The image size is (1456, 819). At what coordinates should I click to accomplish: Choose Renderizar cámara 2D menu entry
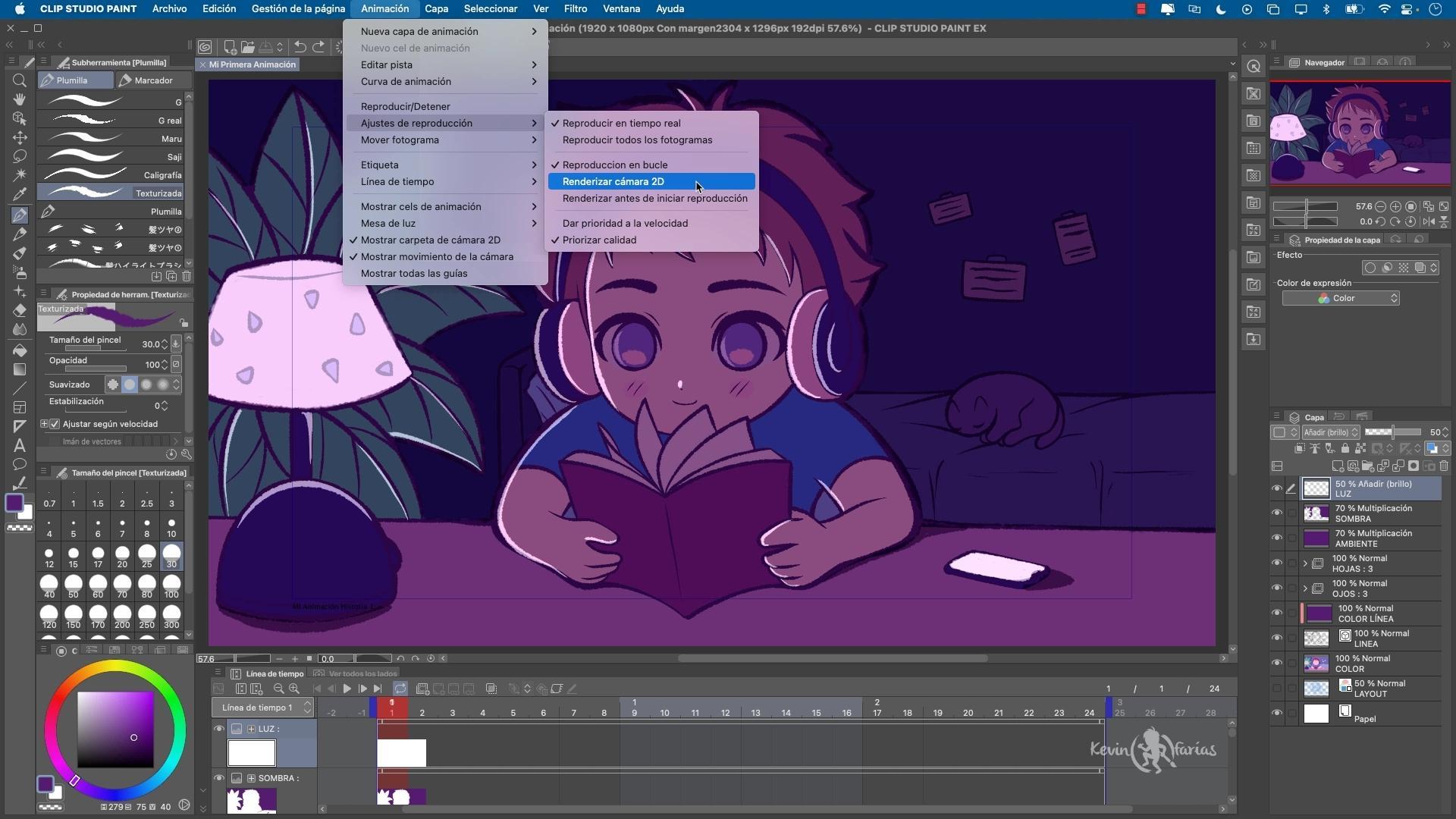[x=613, y=181]
